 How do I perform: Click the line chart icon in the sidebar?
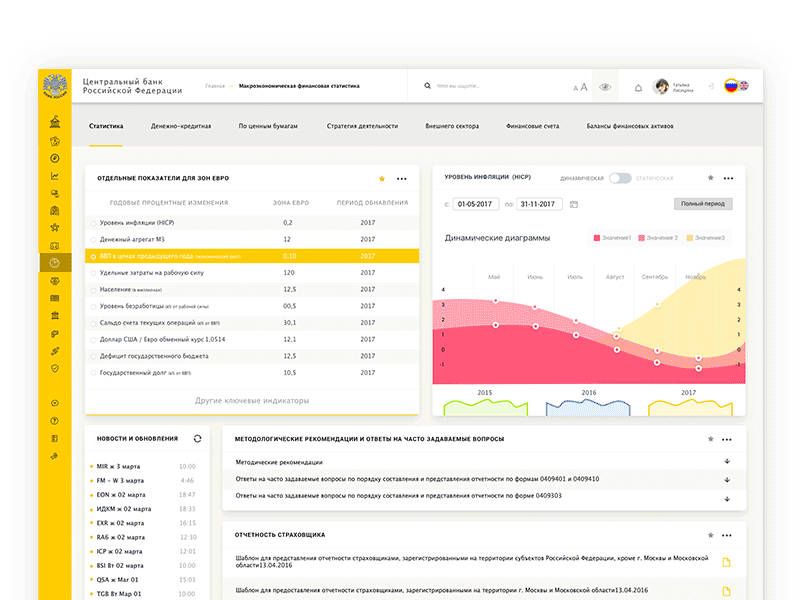[54, 176]
